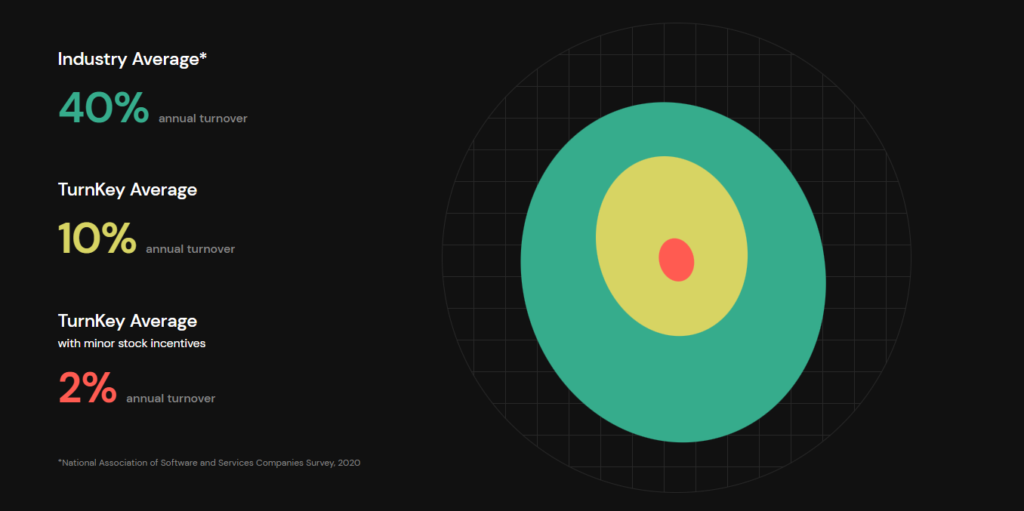Click "annual turnover" beside 40%
Viewport: 1024px width, 511px height.
click(x=202, y=118)
